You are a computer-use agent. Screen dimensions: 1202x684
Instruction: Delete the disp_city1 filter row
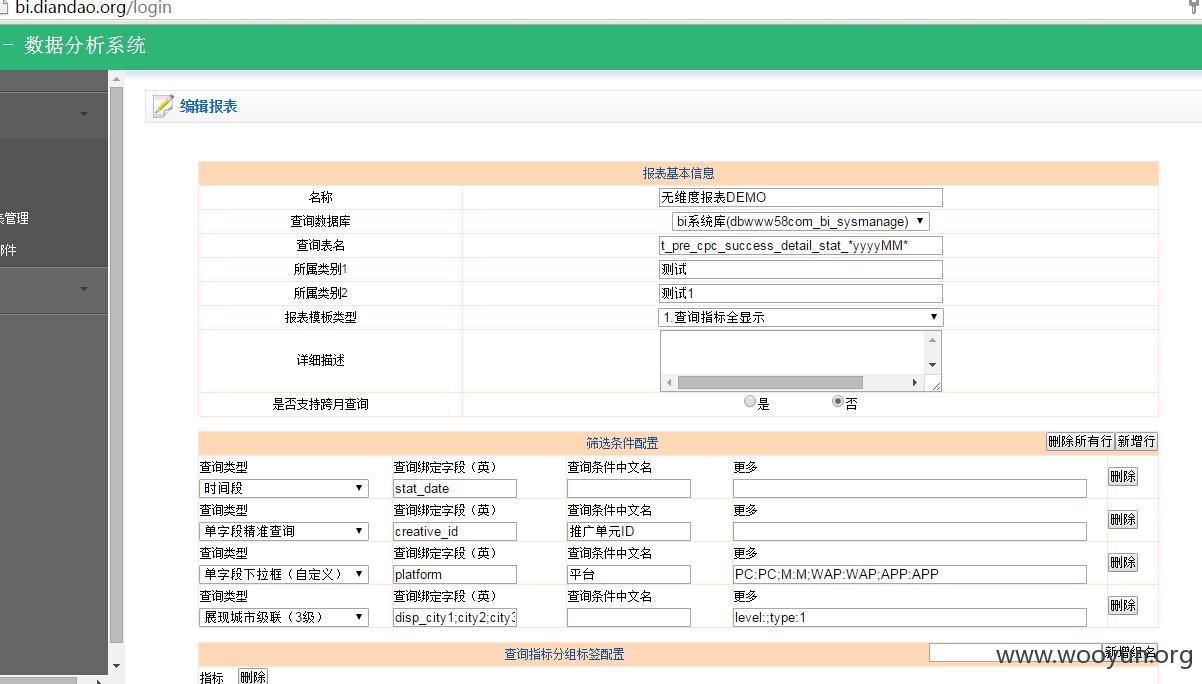[1123, 605]
